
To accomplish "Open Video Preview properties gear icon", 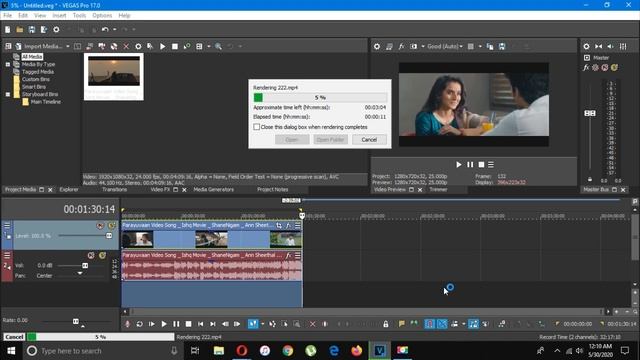I will pos(377,47).
